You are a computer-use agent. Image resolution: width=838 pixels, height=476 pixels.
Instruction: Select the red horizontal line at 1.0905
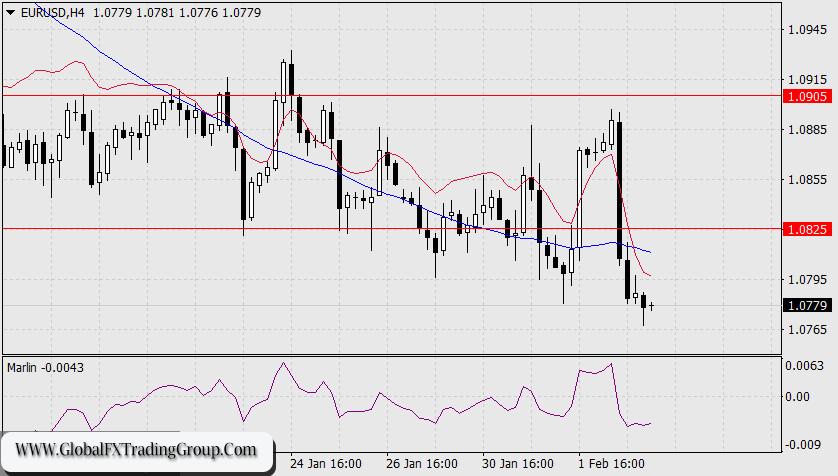coord(392,96)
